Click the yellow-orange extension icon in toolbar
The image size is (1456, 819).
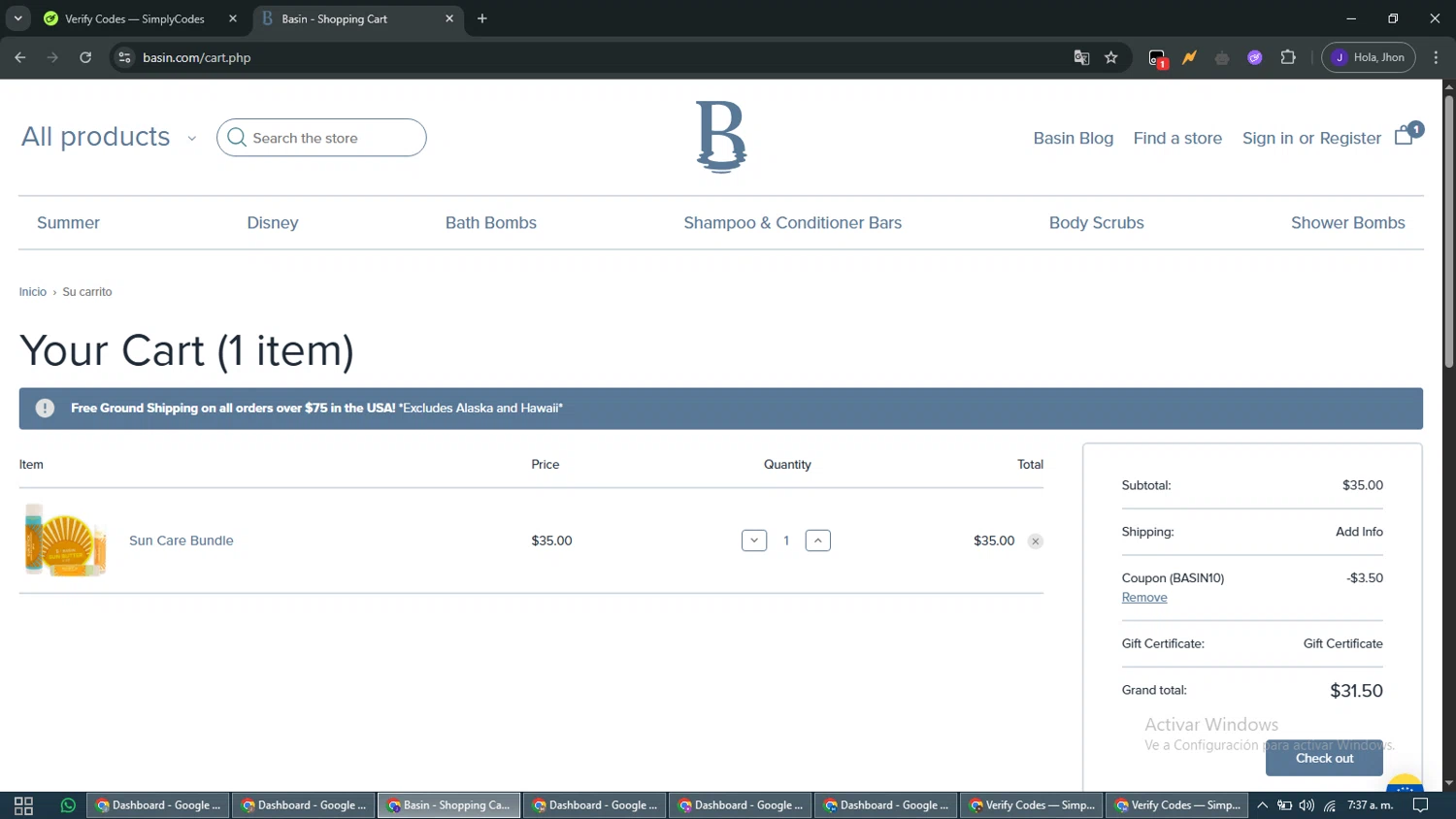(x=1189, y=57)
